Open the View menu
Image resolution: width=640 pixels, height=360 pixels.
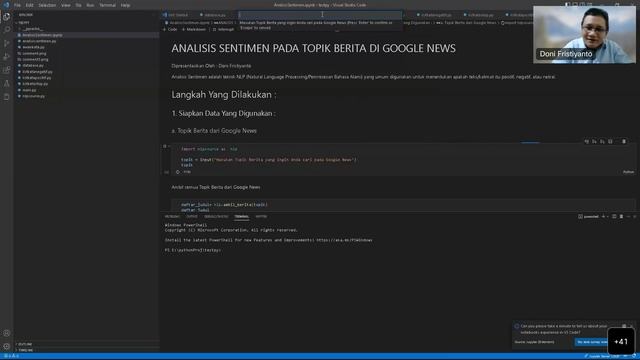tap(66, 5)
